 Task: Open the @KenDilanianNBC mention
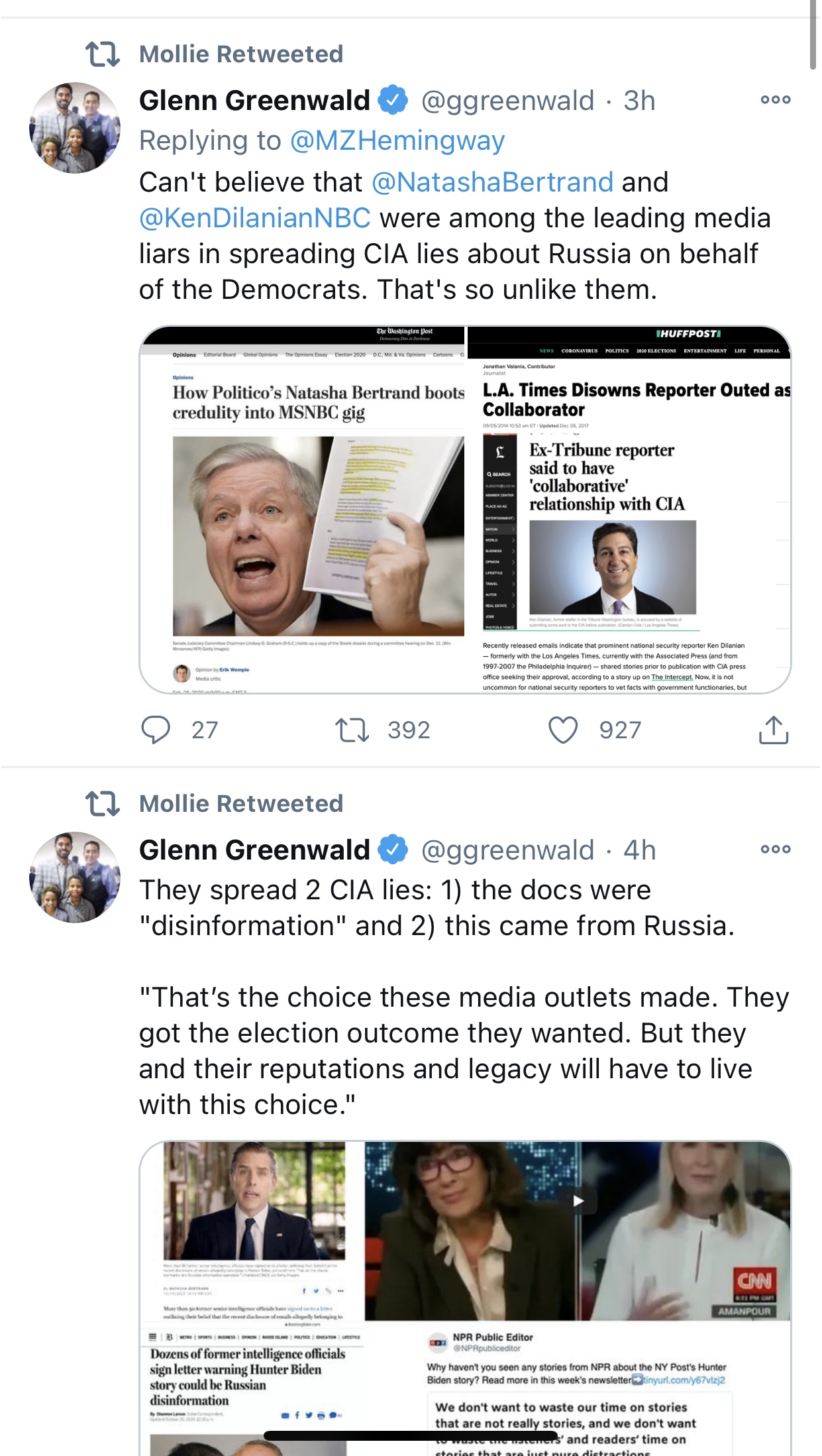pos(255,218)
